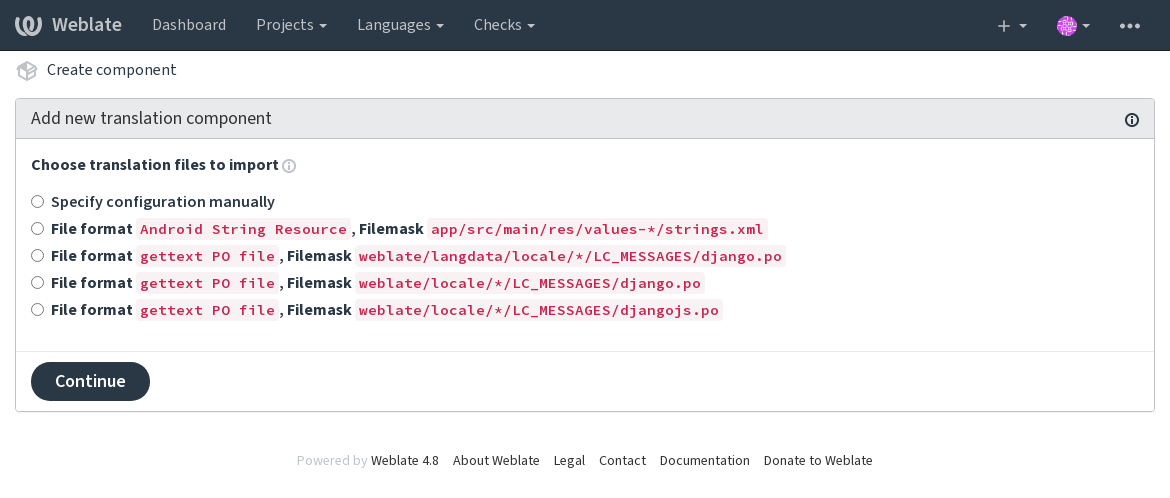The height and width of the screenshot is (498, 1170).
Task: Open the Create component breadcrumb
Action: tap(112, 70)
